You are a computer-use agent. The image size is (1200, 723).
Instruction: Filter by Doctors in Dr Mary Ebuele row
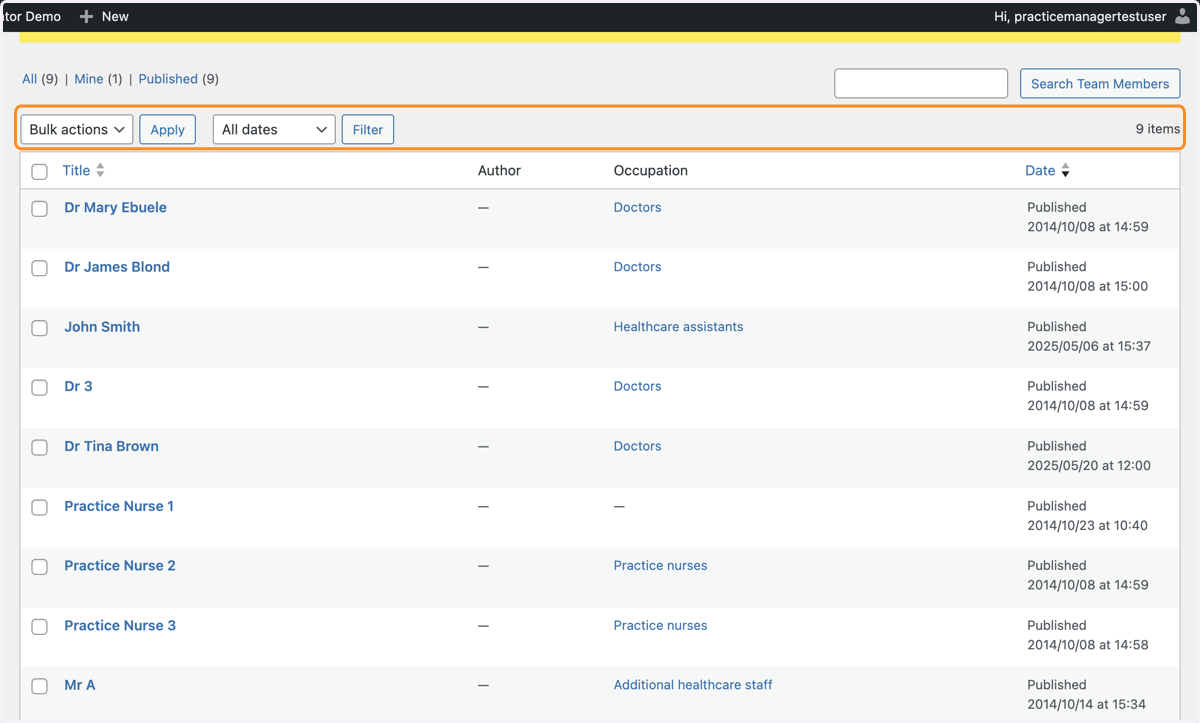(x=638, y=207)
